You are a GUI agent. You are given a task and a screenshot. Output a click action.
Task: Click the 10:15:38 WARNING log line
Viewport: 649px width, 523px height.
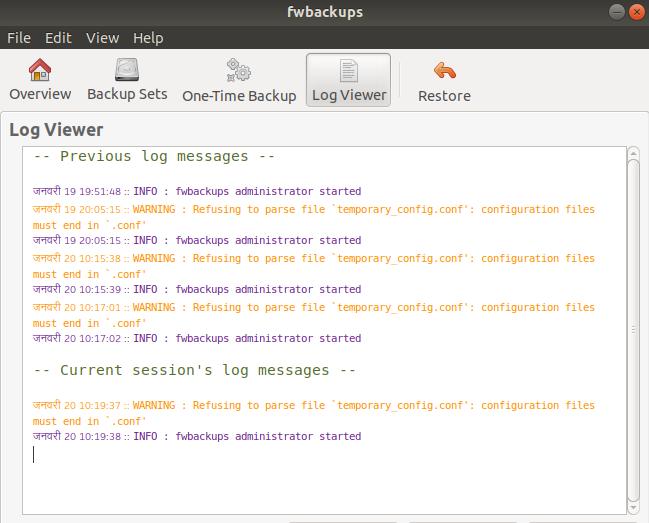point(314,266)
